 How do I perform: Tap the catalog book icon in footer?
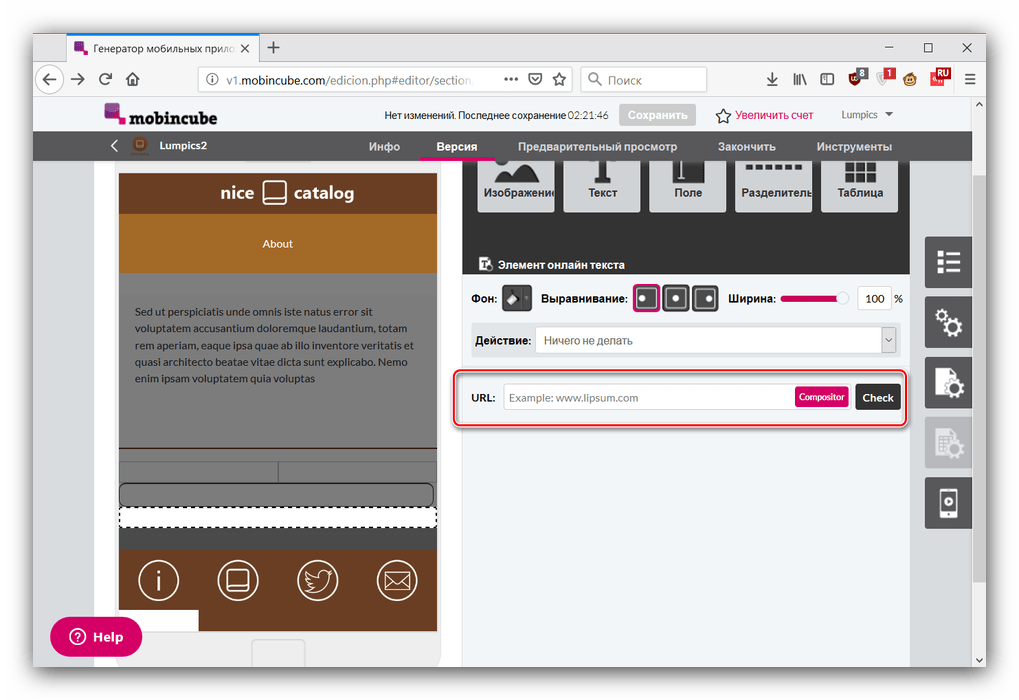point(238,580)
